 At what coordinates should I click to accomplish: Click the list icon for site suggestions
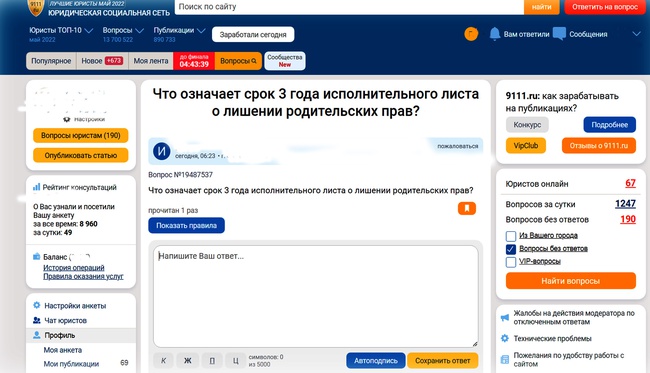click(504, 359)
